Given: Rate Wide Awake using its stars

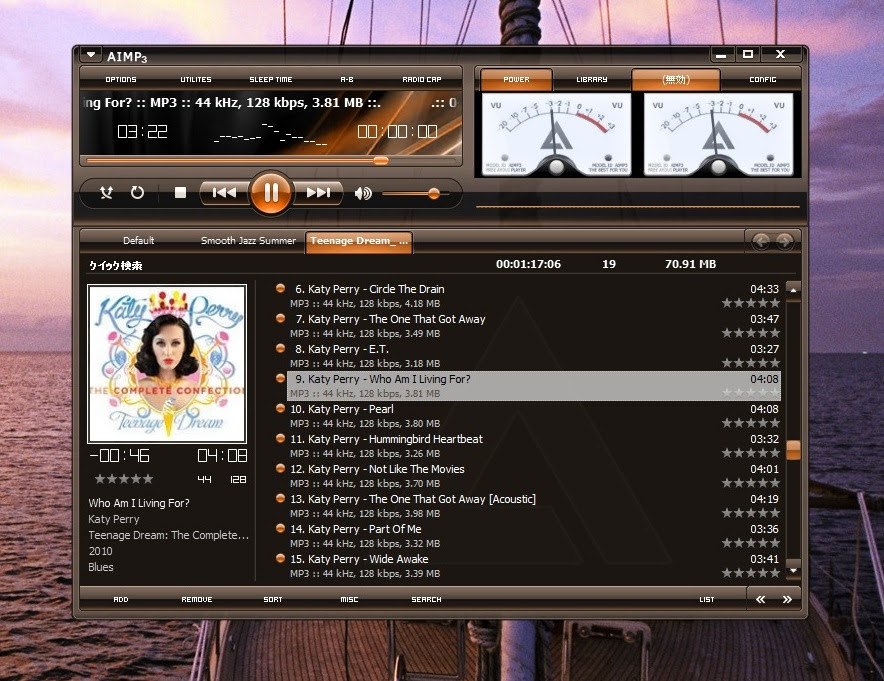Looking at the screenshot, I should (x=751, y=573).
